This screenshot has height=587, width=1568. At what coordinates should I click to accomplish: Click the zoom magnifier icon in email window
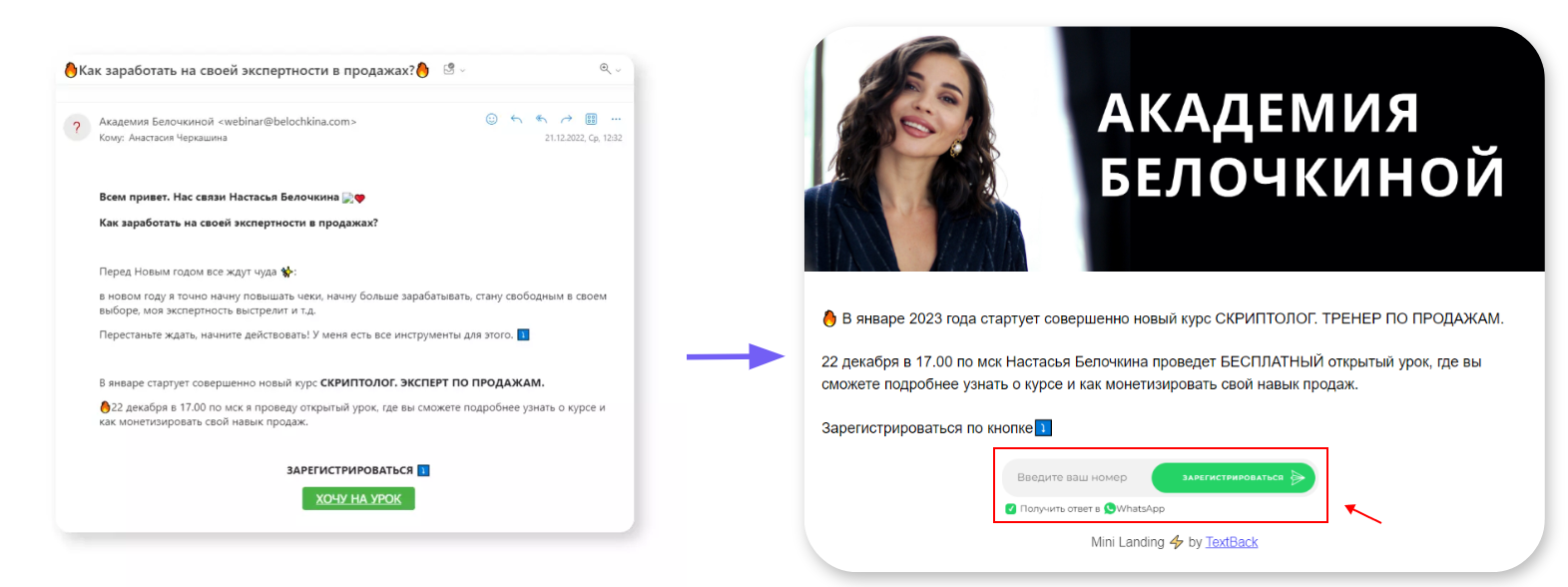pos(605,69)
